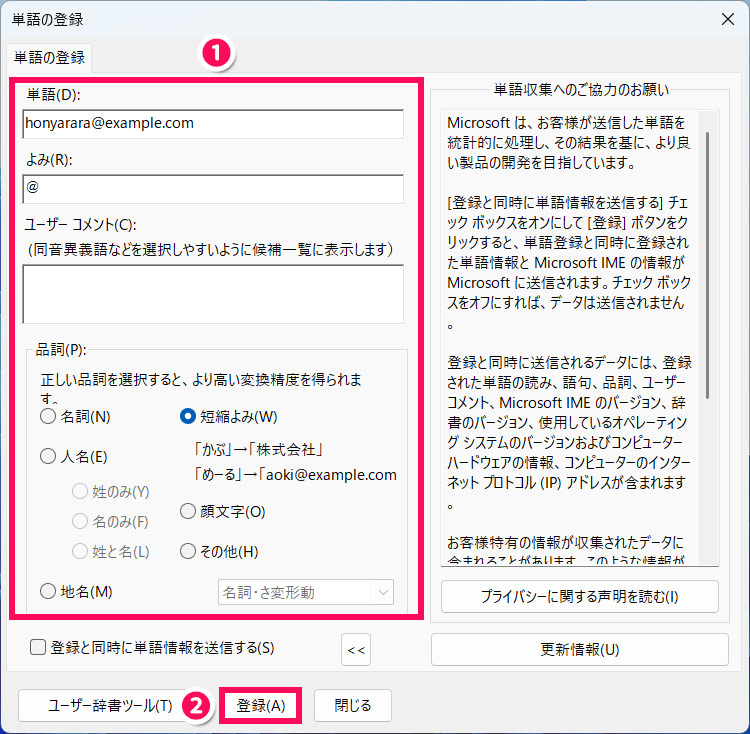Click the 登録(A) button

coord(261,705)
